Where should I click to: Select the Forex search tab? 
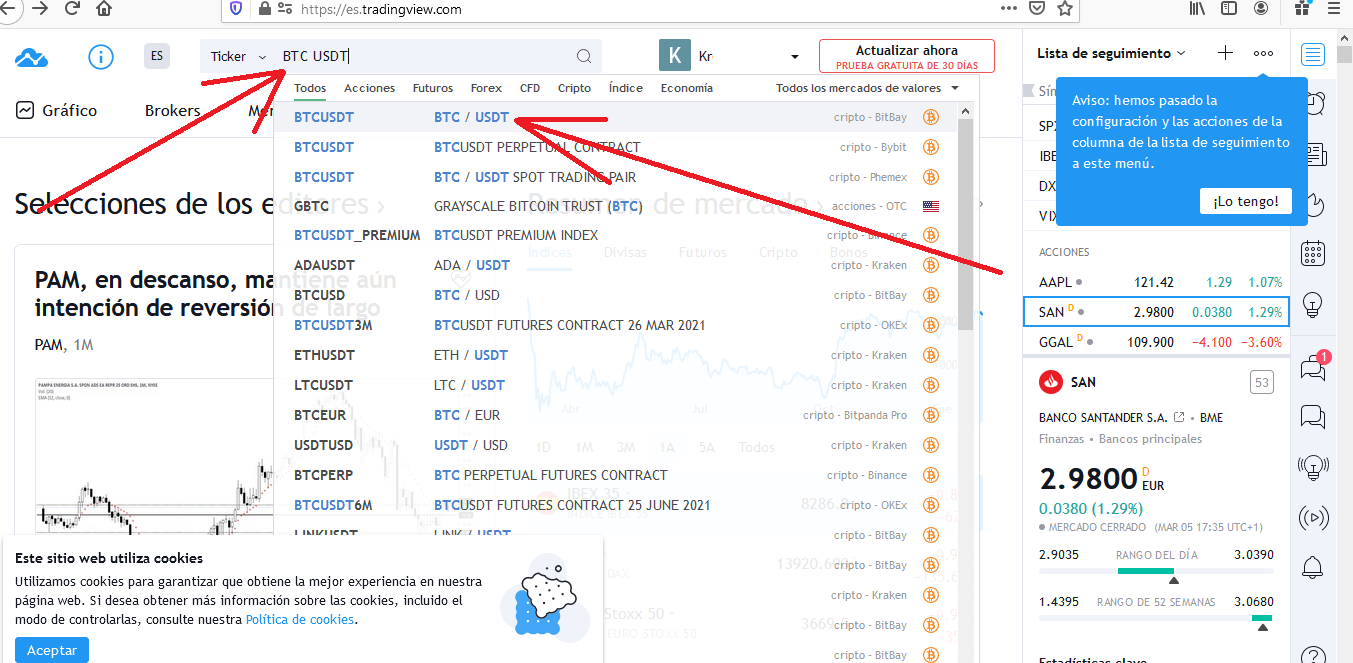[x=487, y=88]
